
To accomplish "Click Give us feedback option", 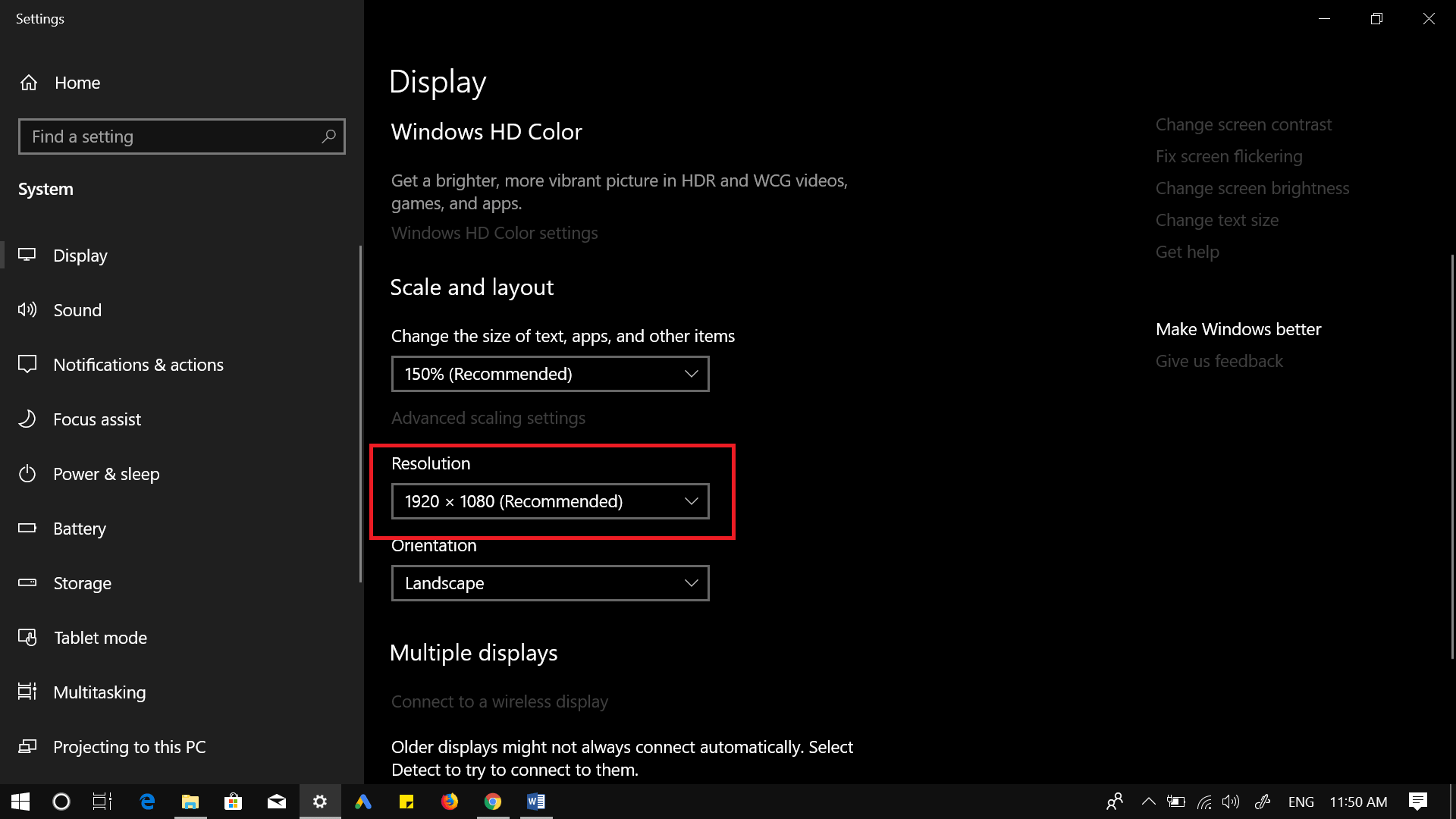I will click(1219, 361).
